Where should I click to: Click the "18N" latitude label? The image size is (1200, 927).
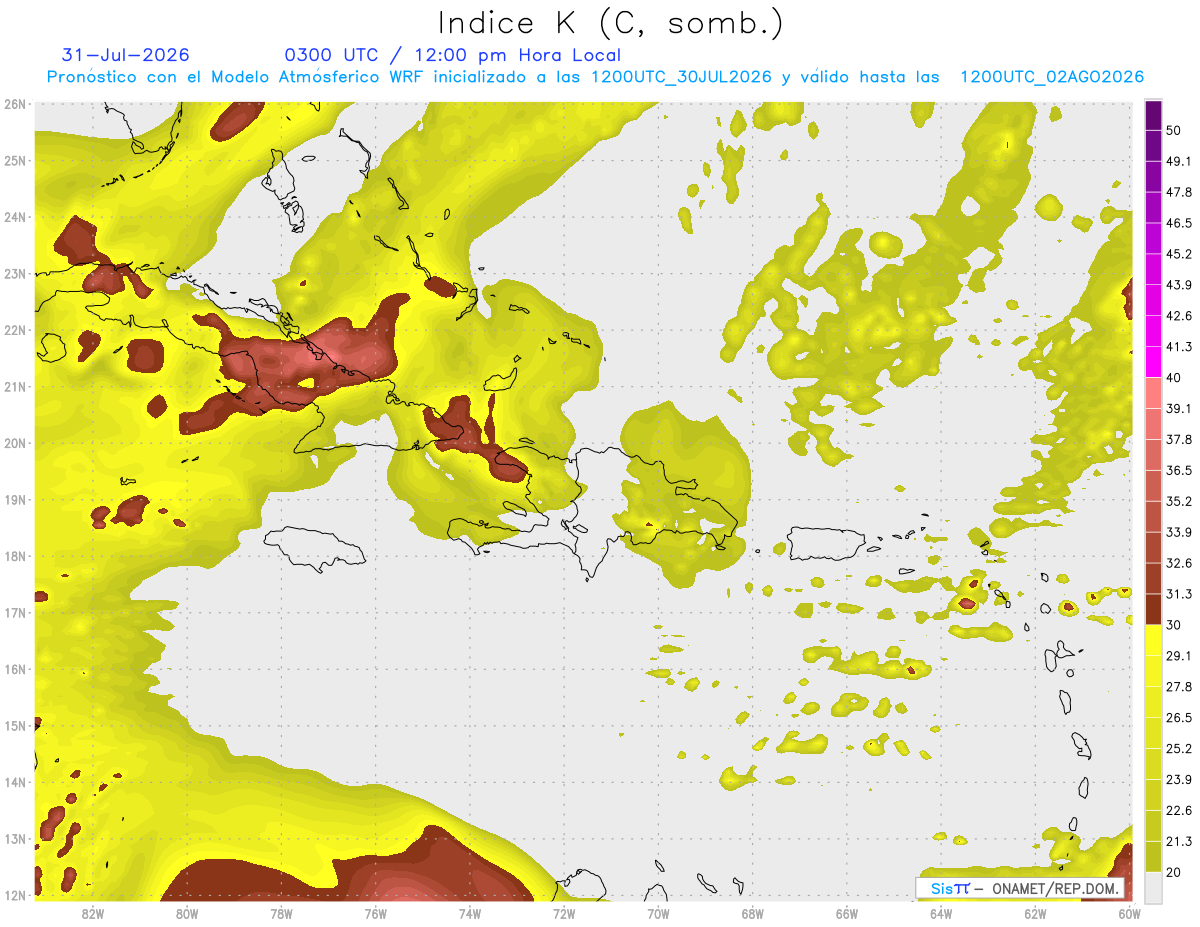tap(14, 556)
